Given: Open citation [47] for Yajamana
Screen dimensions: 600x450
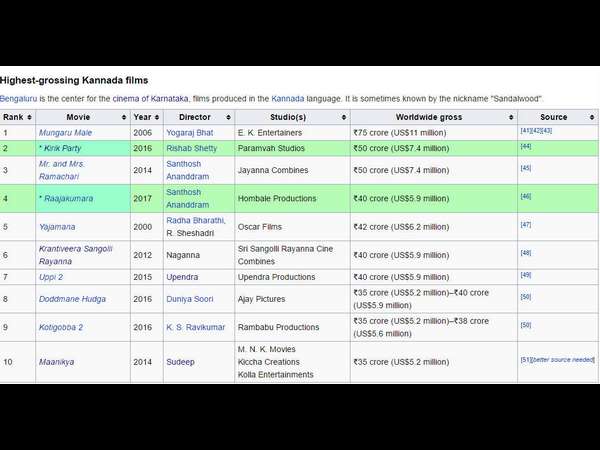Looking at the screenshot, I should 526,225.
